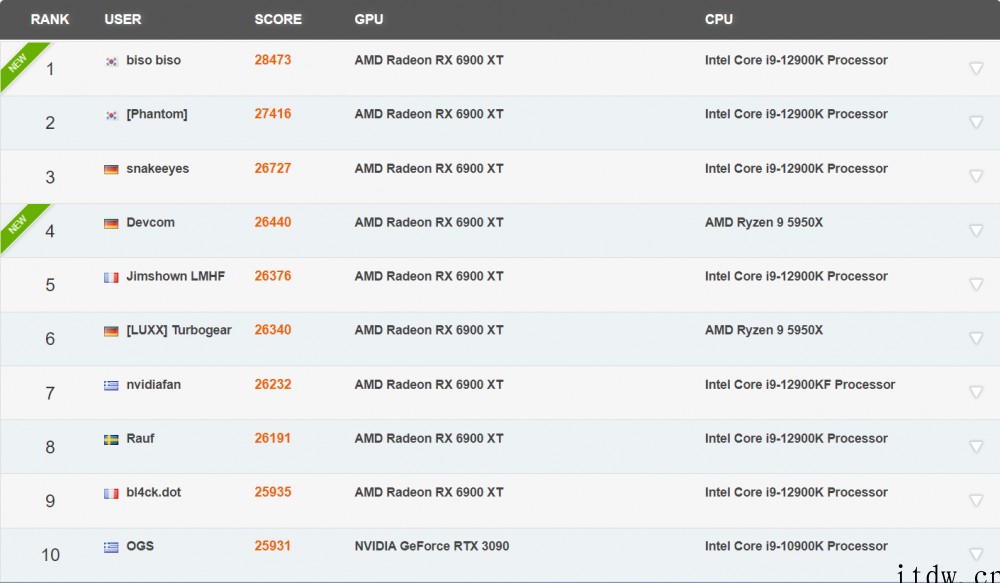Open user Jimshown LMHF

tap(175, 276)
